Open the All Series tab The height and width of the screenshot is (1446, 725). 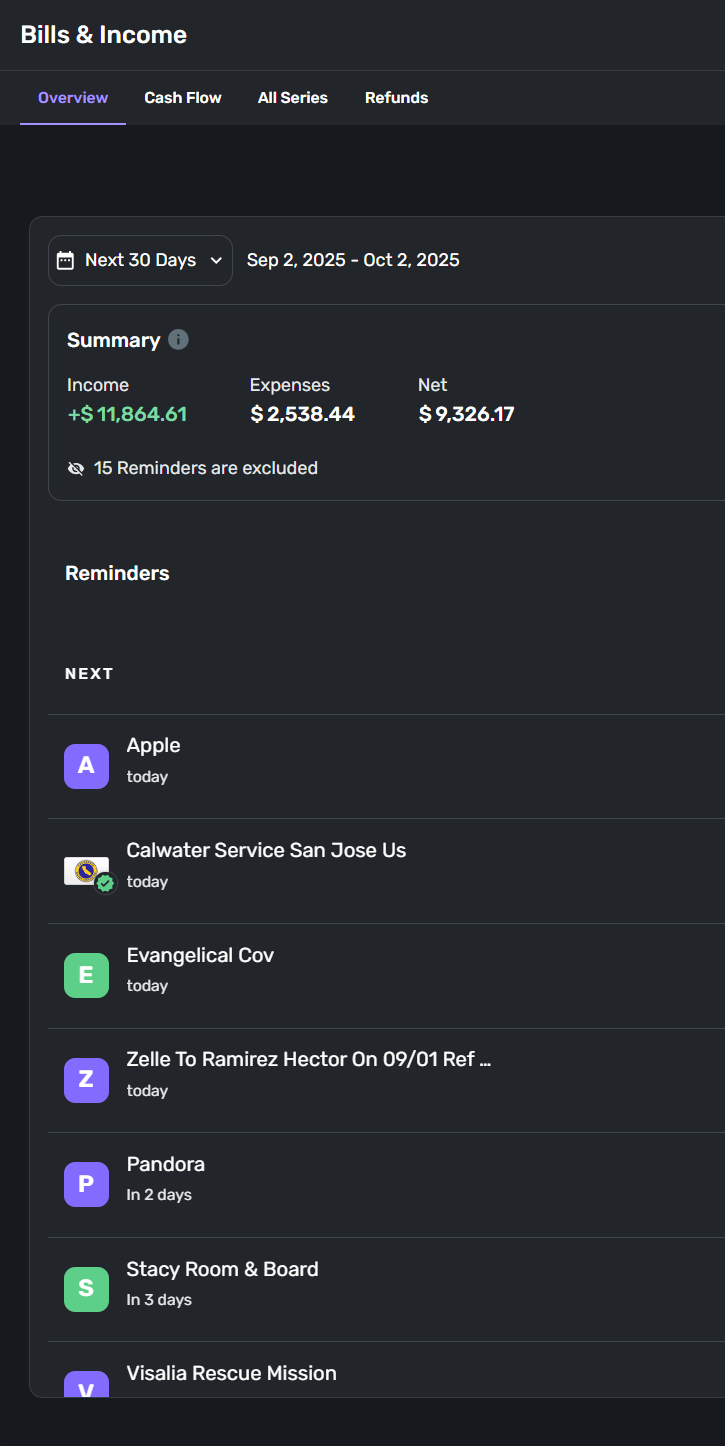tap(293, 98)
